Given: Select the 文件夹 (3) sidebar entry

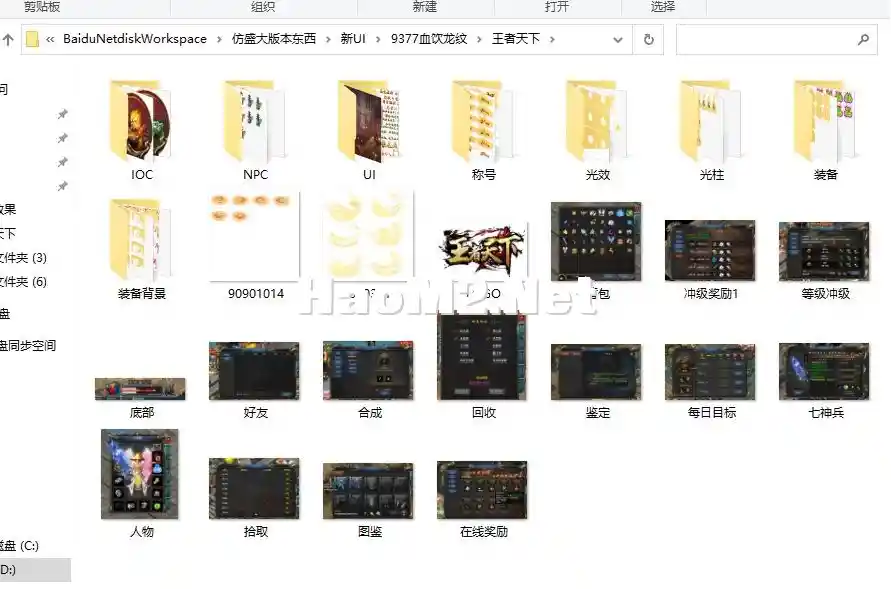Looking at the screenshot, I should (23, 258).
